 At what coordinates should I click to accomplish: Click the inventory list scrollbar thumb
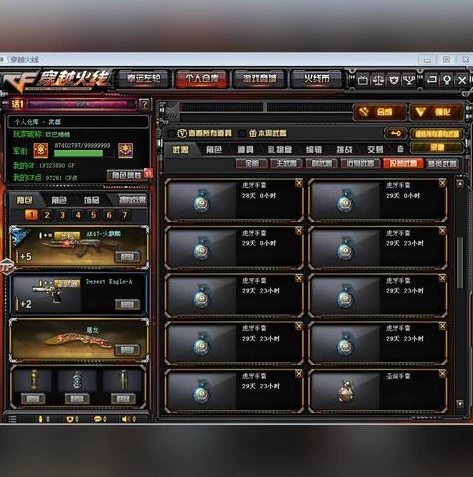tap(460, 263)
